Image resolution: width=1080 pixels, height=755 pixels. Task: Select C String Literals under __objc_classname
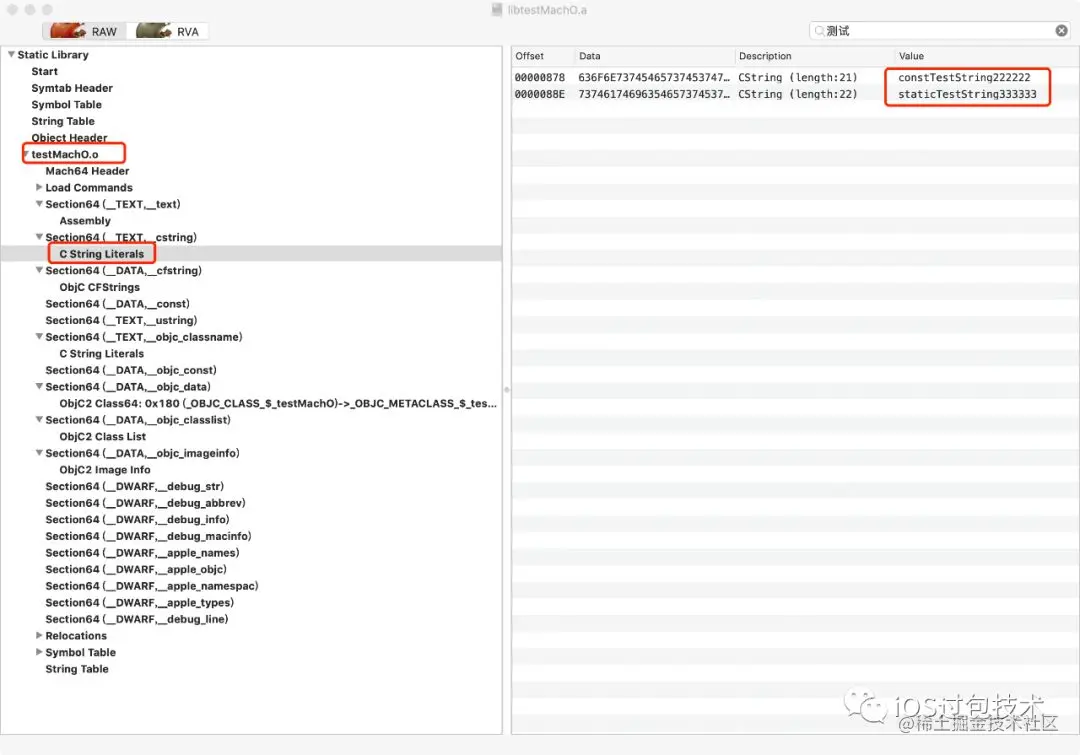coord(101,353)
